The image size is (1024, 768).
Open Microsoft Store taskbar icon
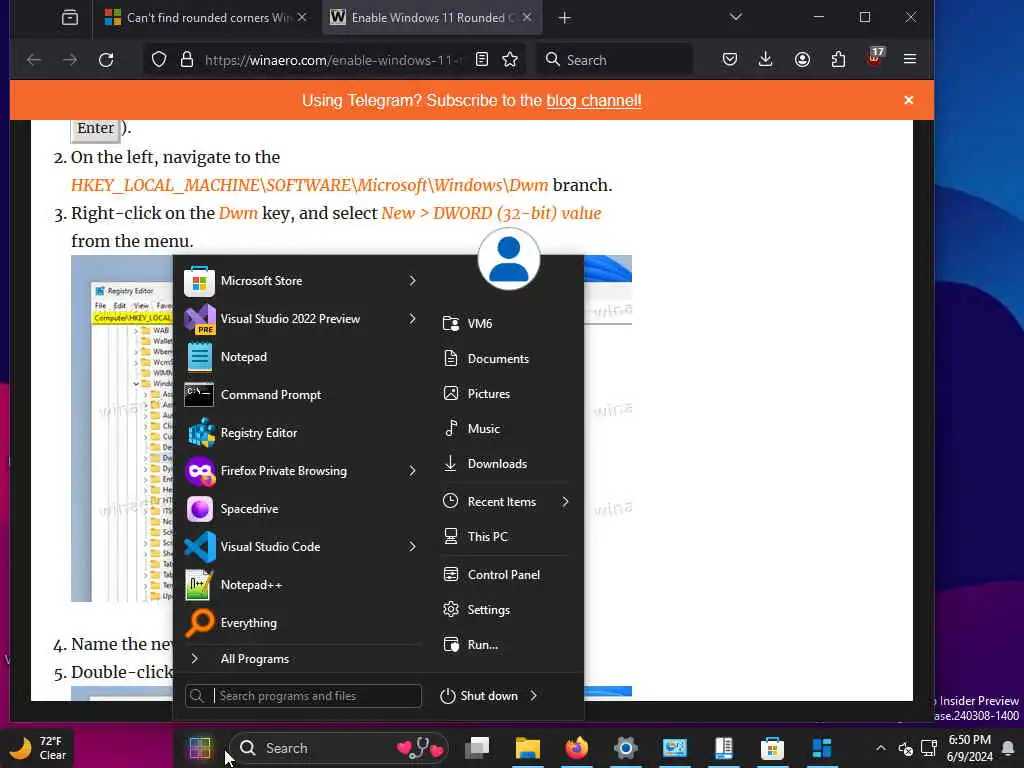click(772, 748)
